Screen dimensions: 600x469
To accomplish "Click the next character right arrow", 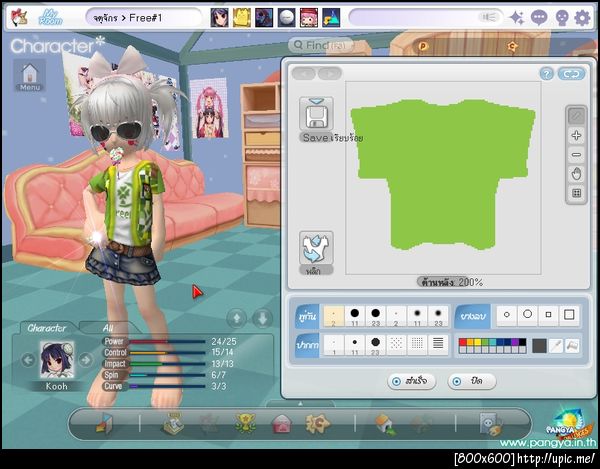I will click(x=86, y=360).
